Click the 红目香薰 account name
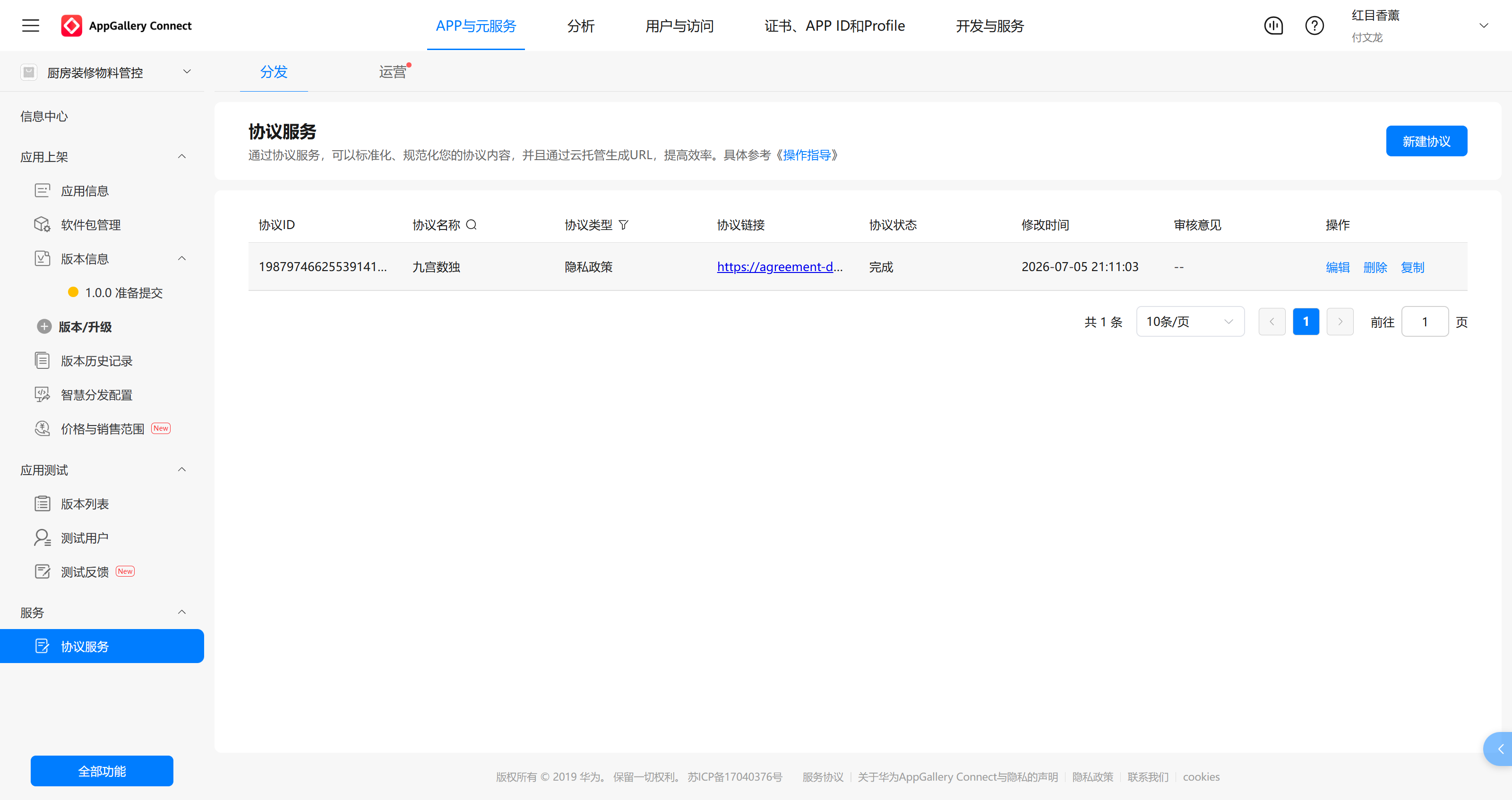 1375,15
